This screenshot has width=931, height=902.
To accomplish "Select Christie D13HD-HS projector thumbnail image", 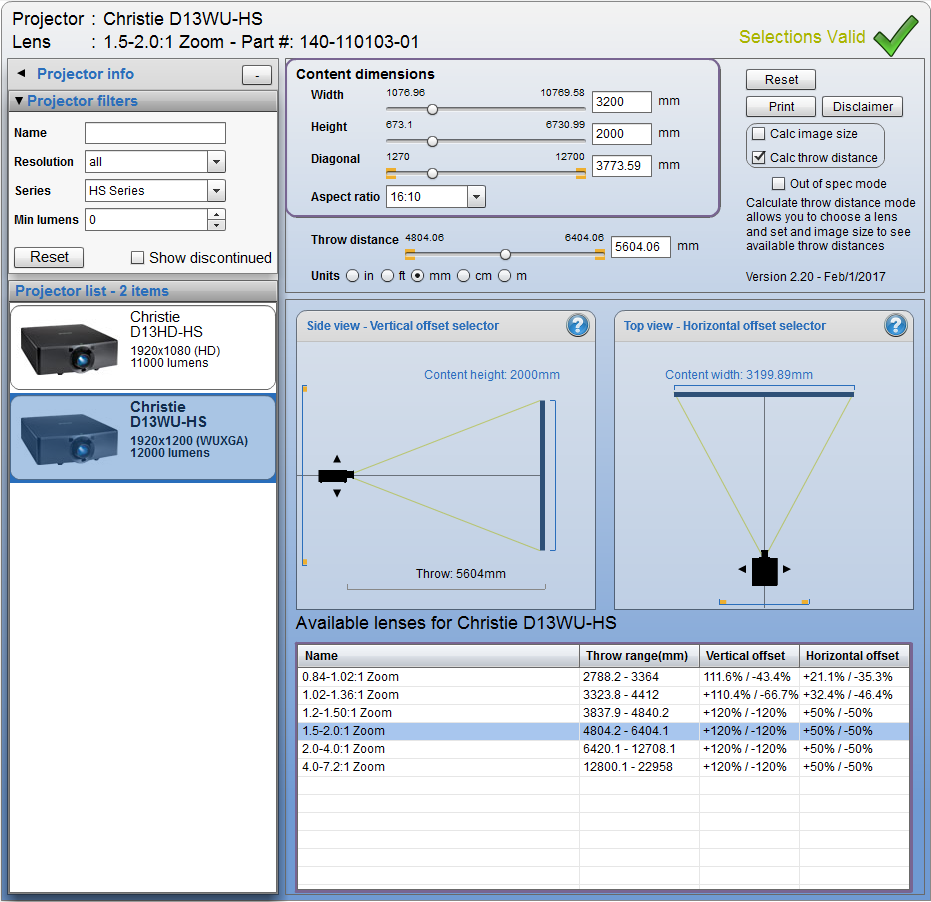I will click(69, 349).
